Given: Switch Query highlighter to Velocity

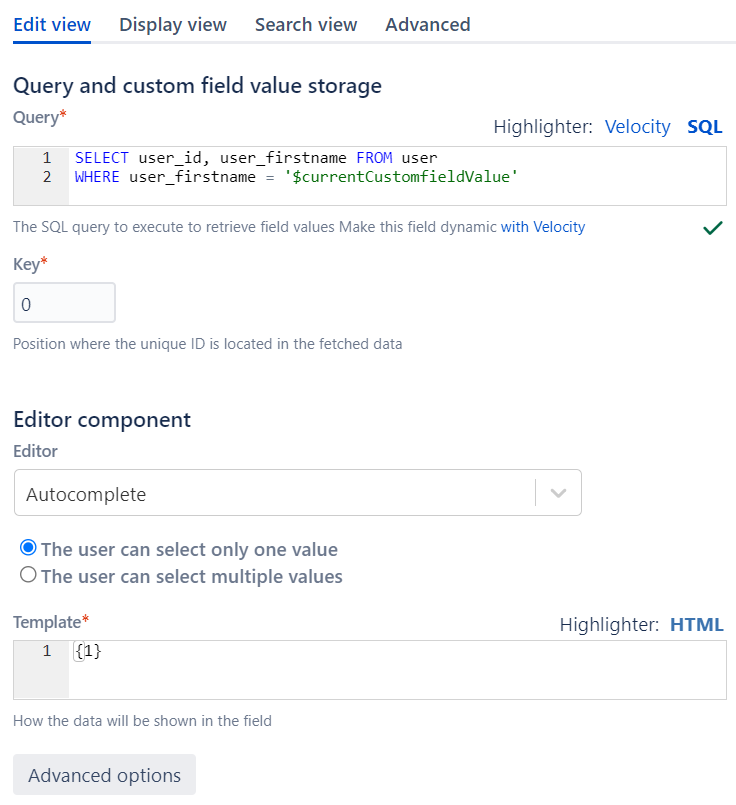Looking at the screenshot, I should coord(637,127).
